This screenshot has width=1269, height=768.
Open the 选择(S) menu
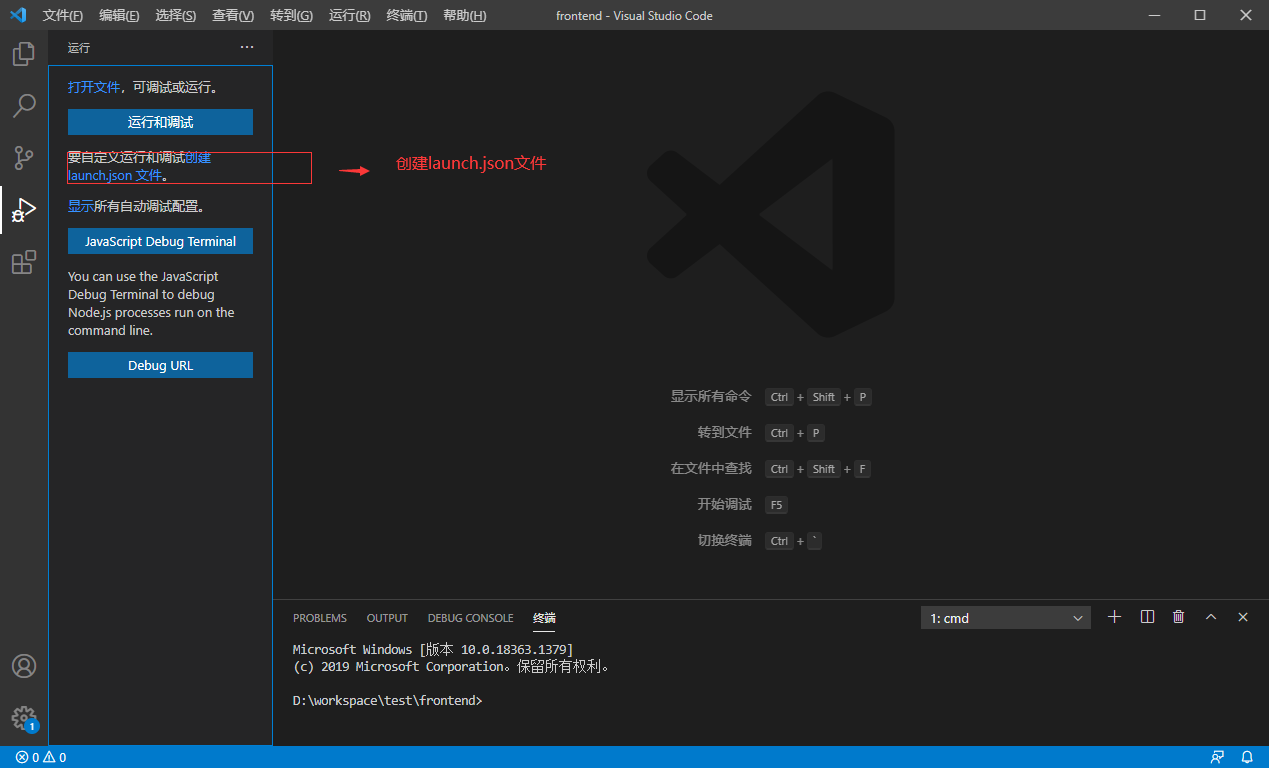176,16
